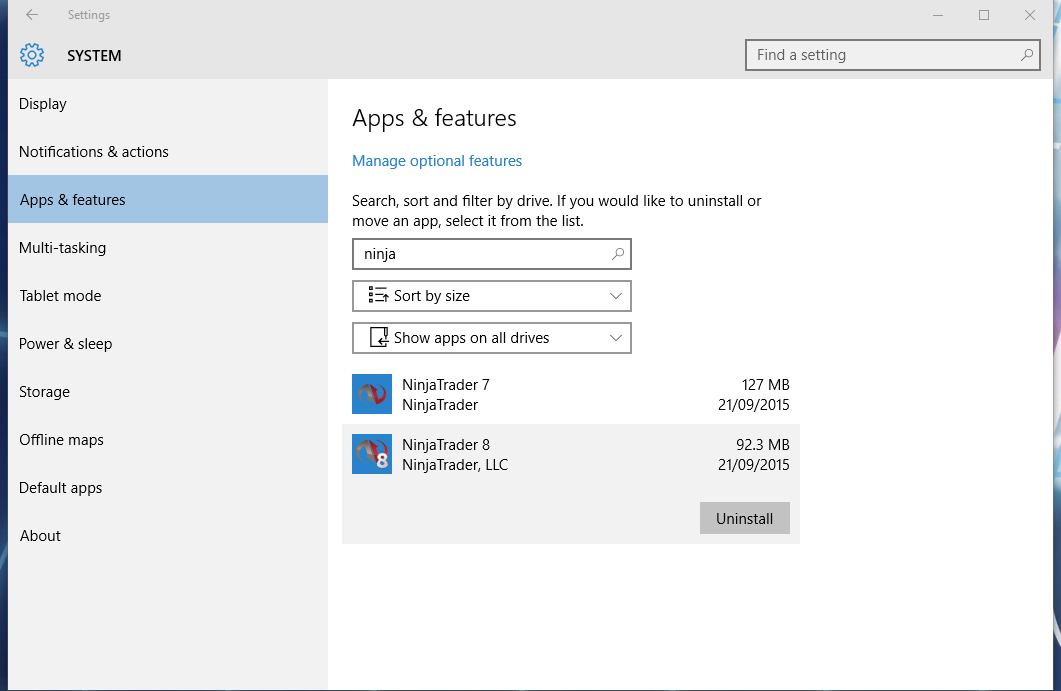Click the drive icon beside Show apps

(379, 338)
